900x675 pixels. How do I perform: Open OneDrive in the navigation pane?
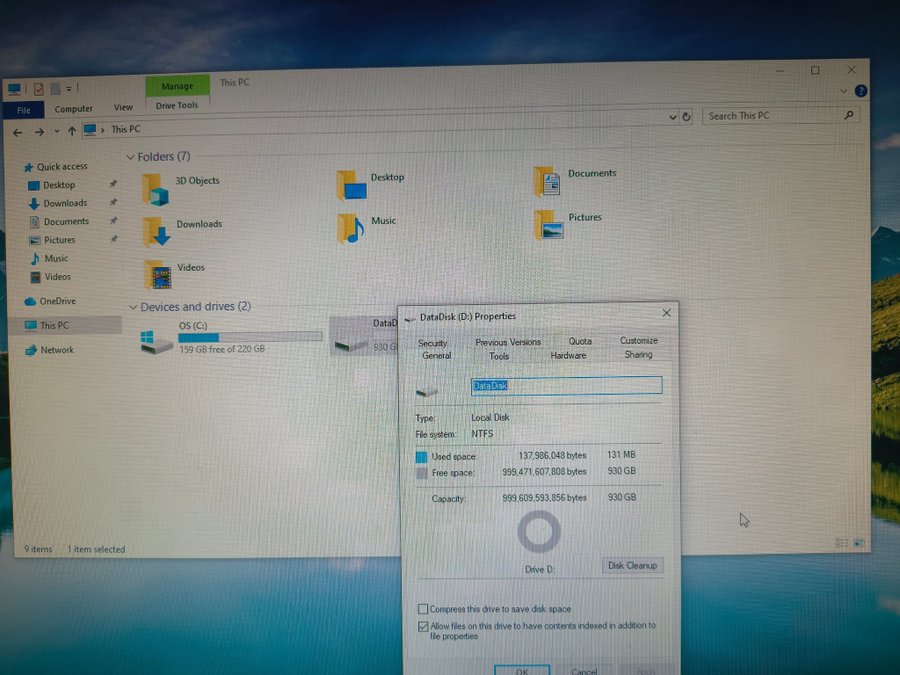coord(57,301)
